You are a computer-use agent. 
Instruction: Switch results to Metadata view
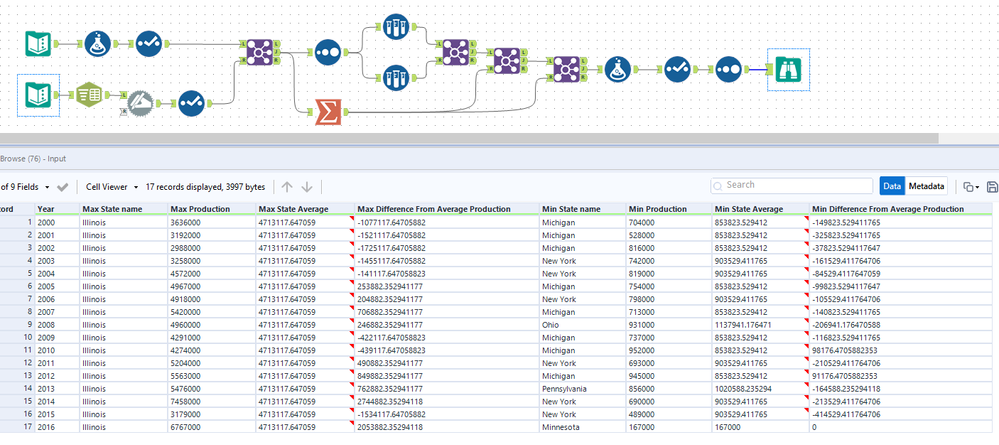click(927, 186)
